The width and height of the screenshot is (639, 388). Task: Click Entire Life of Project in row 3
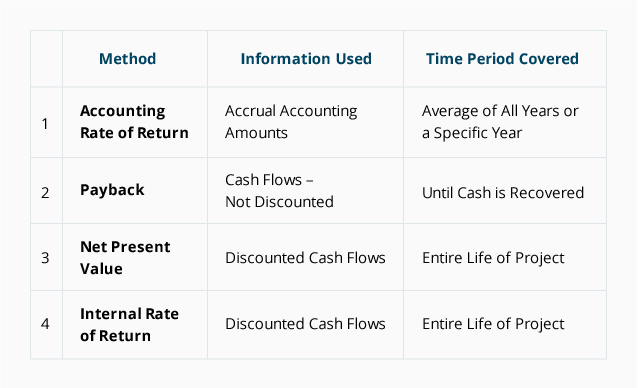click(493, 258)
